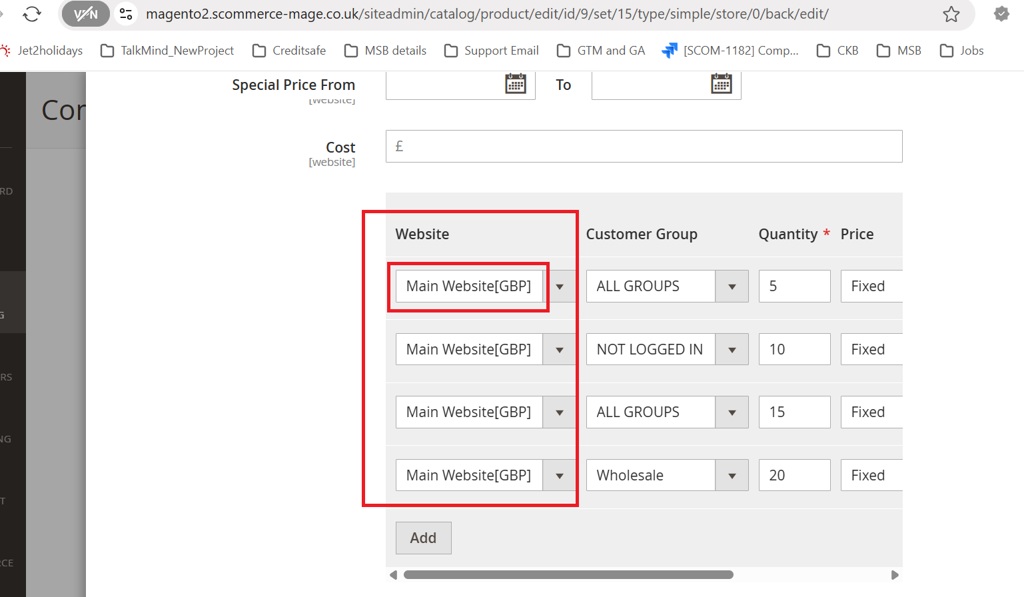Open calendar picker for the To date
Image resolution: width=1024 pixels, height=597 pixels.
721,84
